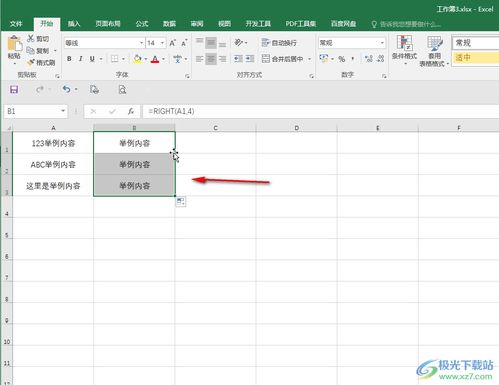The height and width of the screenshot is (385, 499).
Task: Select the 常规 Normal cell style
Action: coord(476,43)
